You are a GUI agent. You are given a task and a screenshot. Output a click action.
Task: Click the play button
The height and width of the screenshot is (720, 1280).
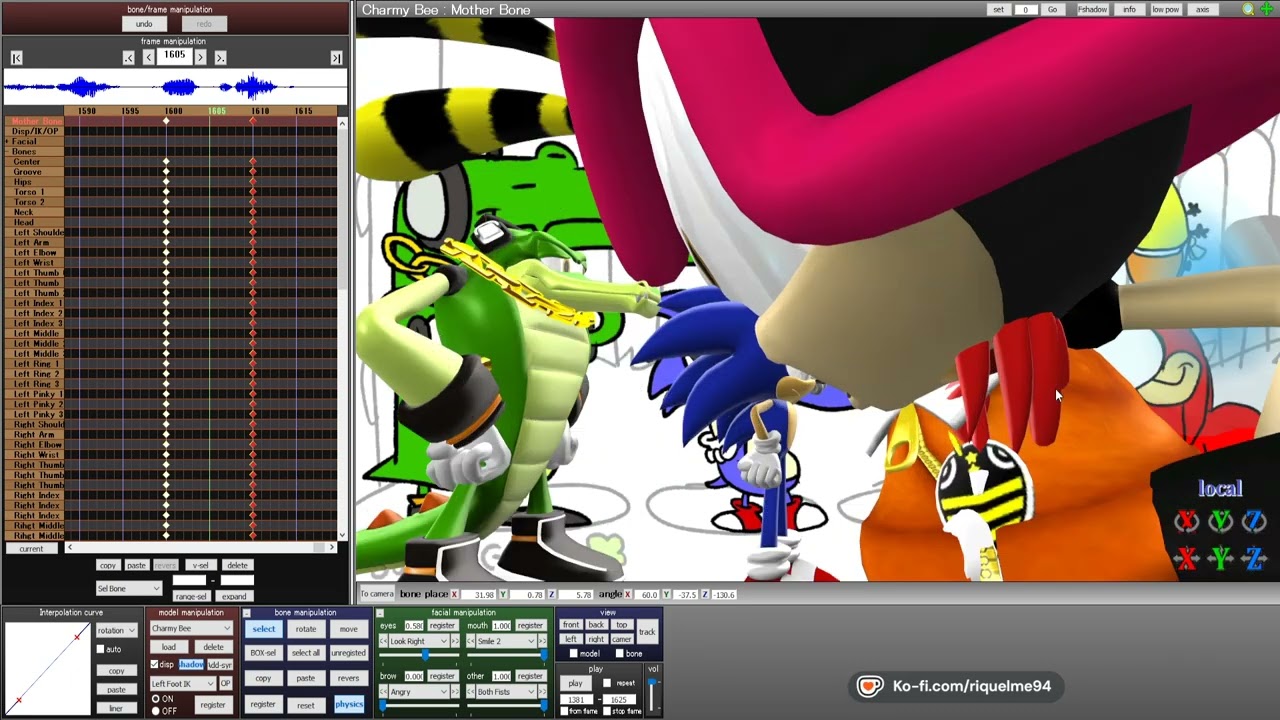(575, 683)
